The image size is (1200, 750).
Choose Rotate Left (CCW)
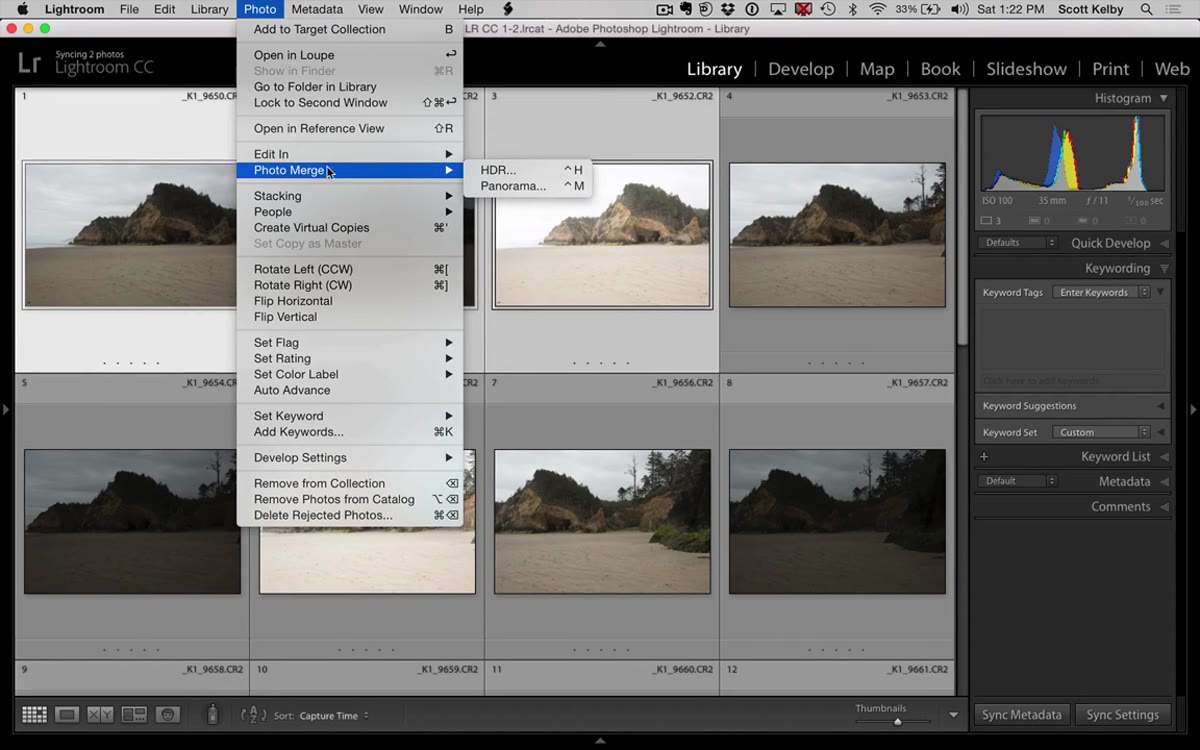pos(350,269)
